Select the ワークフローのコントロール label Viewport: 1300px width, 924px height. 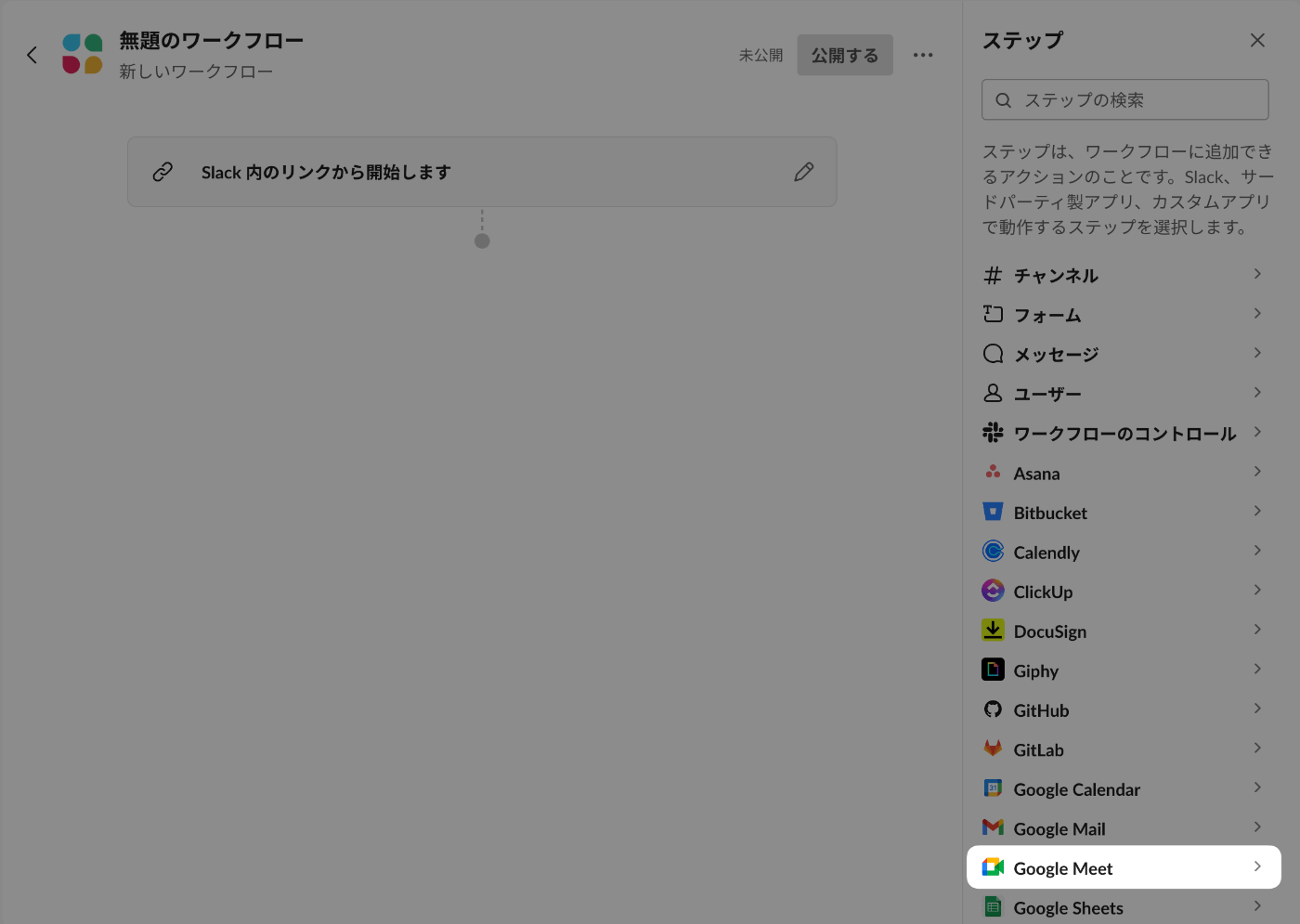tap(1124, 434)
